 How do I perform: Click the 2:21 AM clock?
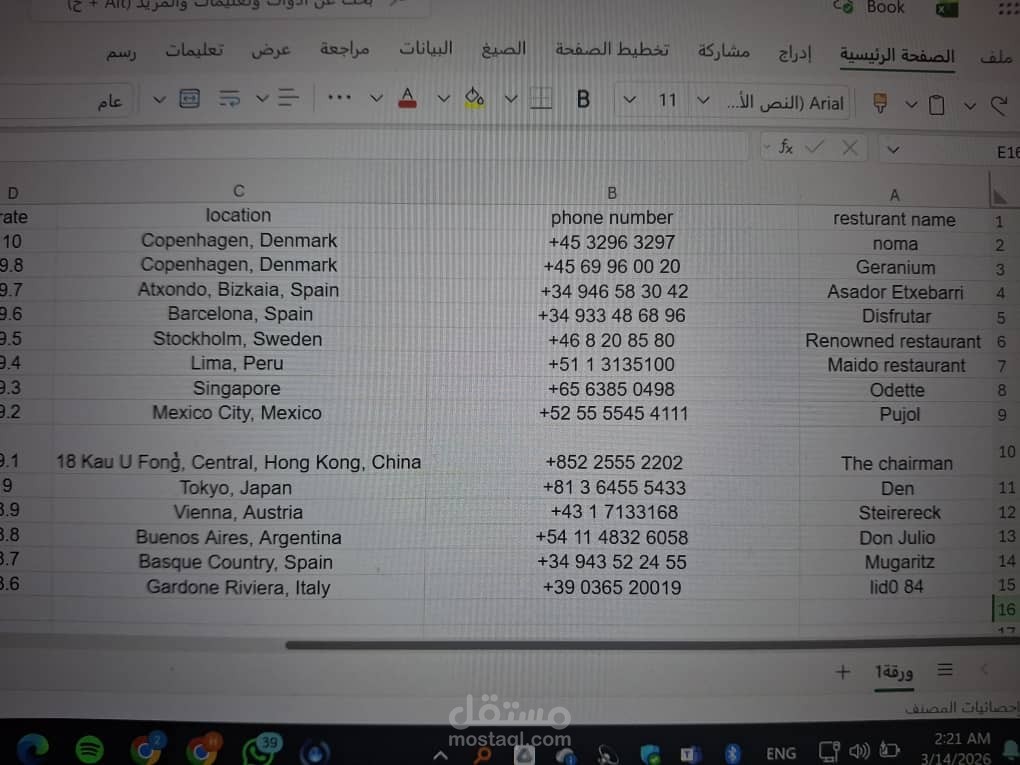pyautogui.click(x=962, y=738)
